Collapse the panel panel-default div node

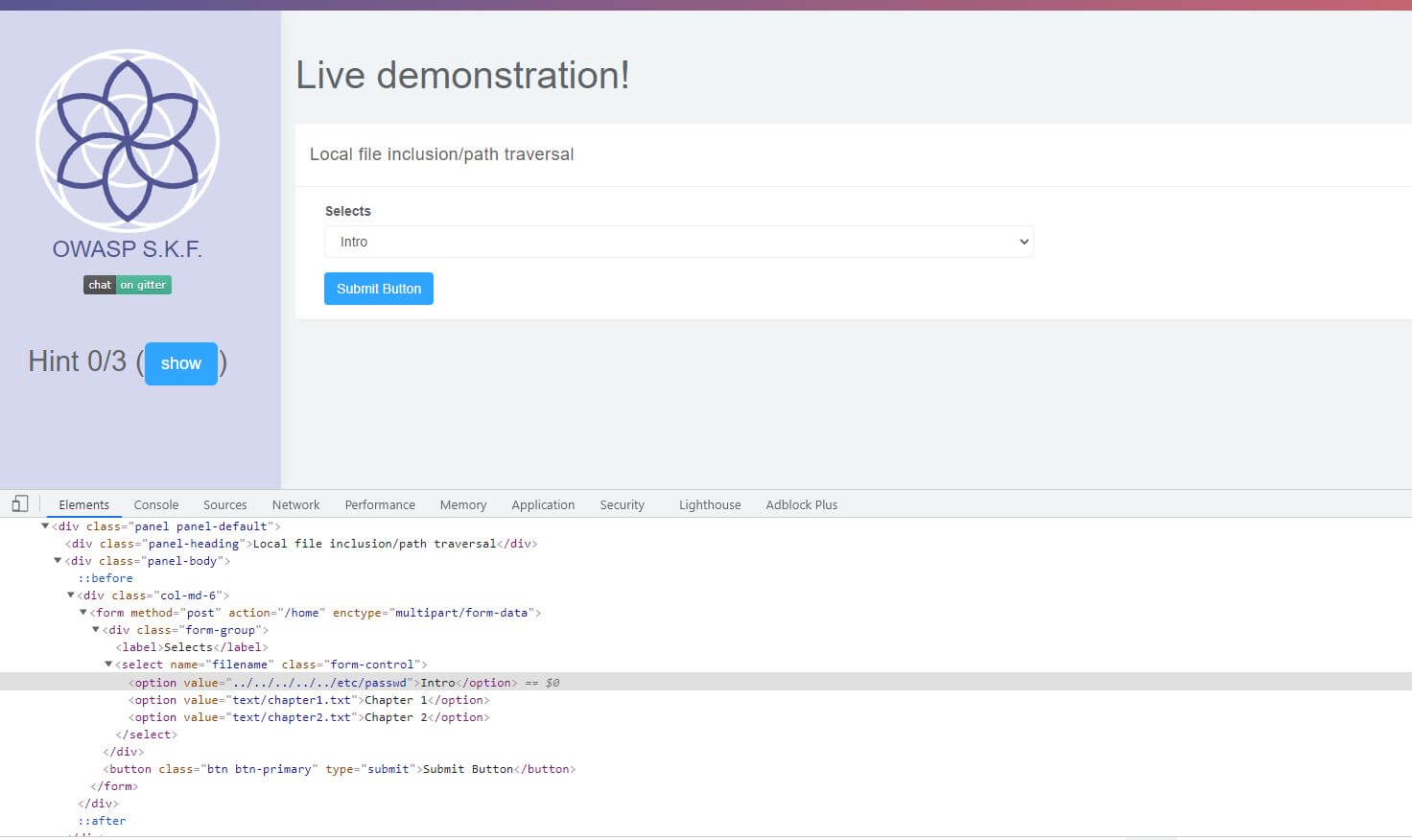(x=45, y=525)
